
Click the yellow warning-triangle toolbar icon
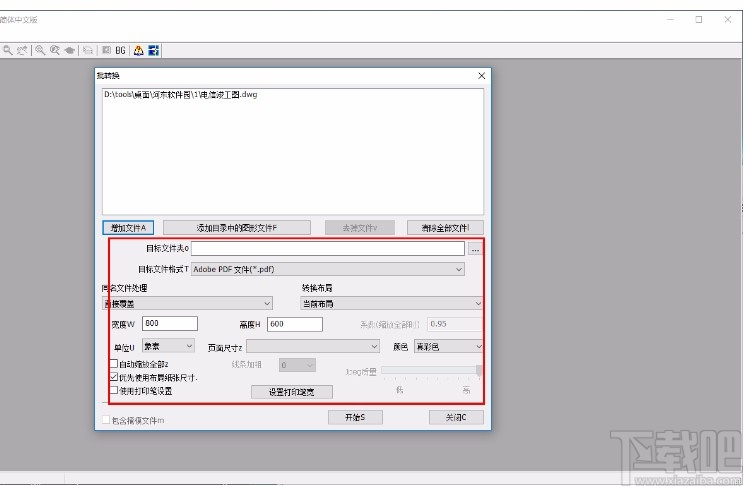[138, 50]
